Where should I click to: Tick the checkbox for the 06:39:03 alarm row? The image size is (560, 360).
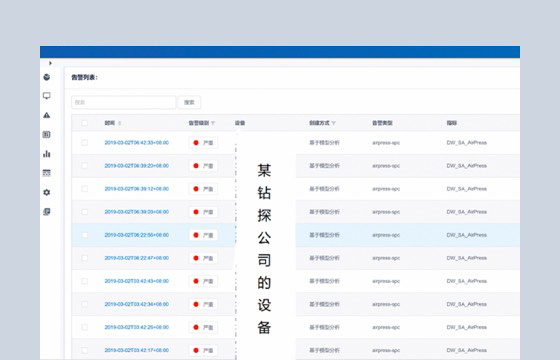click(x=84, y=212)
